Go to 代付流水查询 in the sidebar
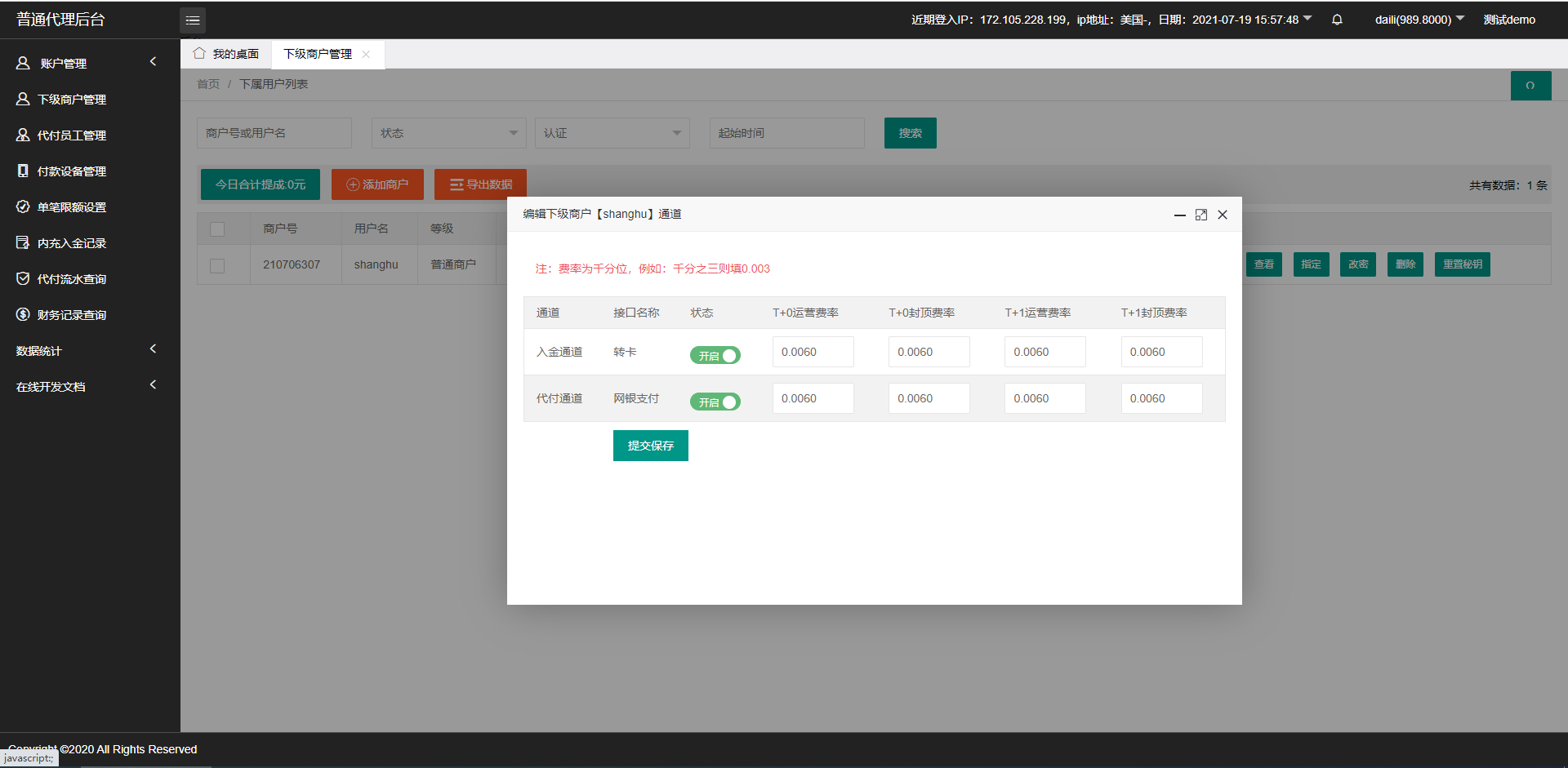This screenshot has height=768, width=1568. coord(71,279)
